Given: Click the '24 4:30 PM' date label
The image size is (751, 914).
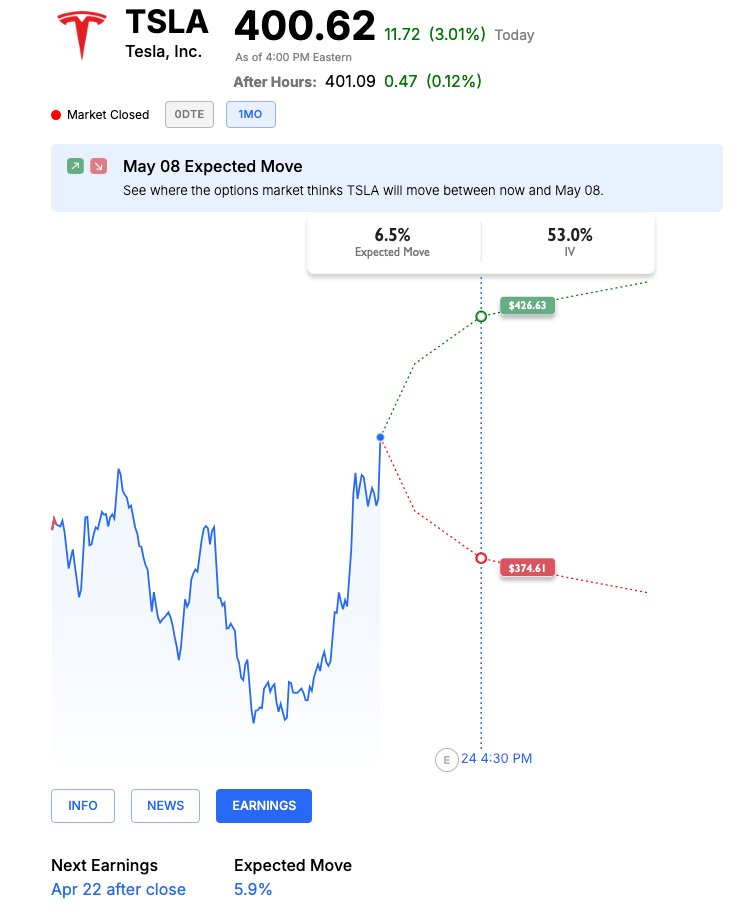Looking at the screenshot, I should 497,759.
